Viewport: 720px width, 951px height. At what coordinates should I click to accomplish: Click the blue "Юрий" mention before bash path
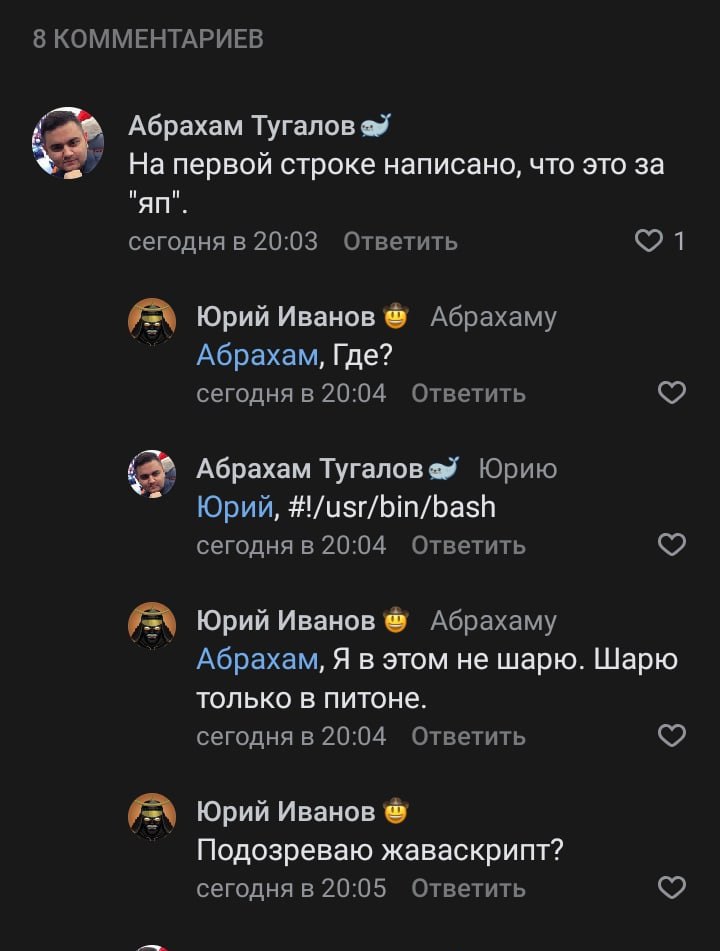[235, 507]
